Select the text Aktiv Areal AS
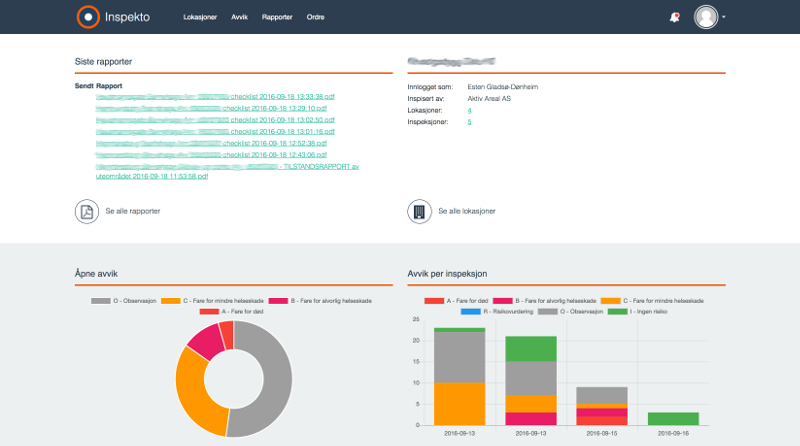Image resolution: width=800 pixels, height=446 pixels. click(x=489, y=98)
